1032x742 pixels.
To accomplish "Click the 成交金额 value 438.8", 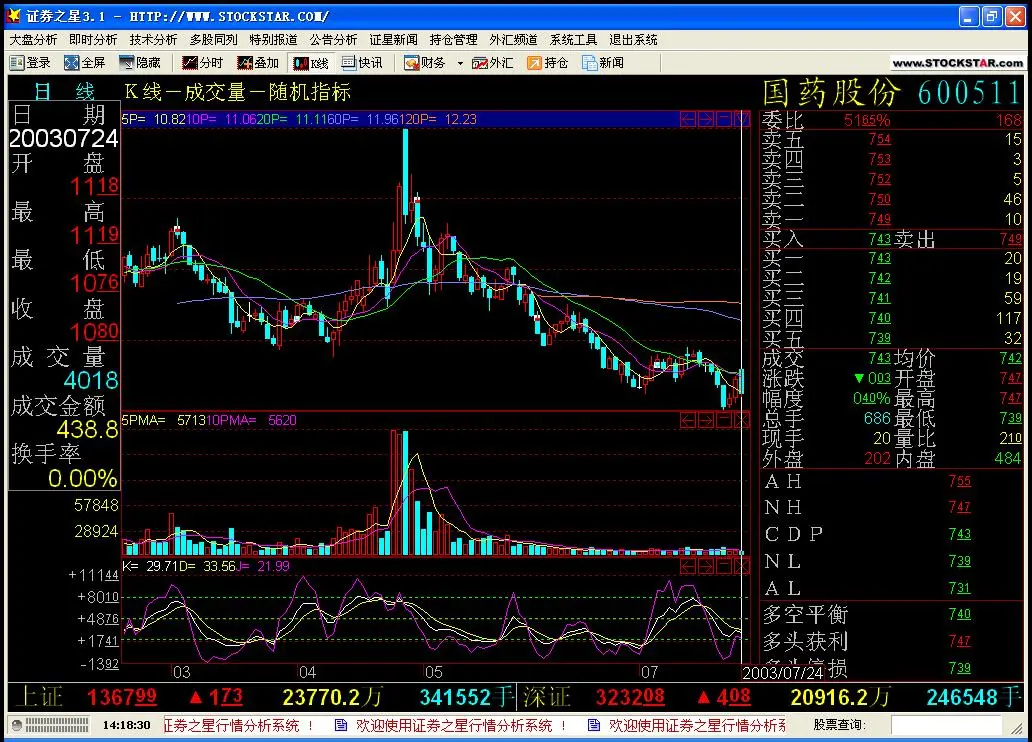I will (88, 430).
